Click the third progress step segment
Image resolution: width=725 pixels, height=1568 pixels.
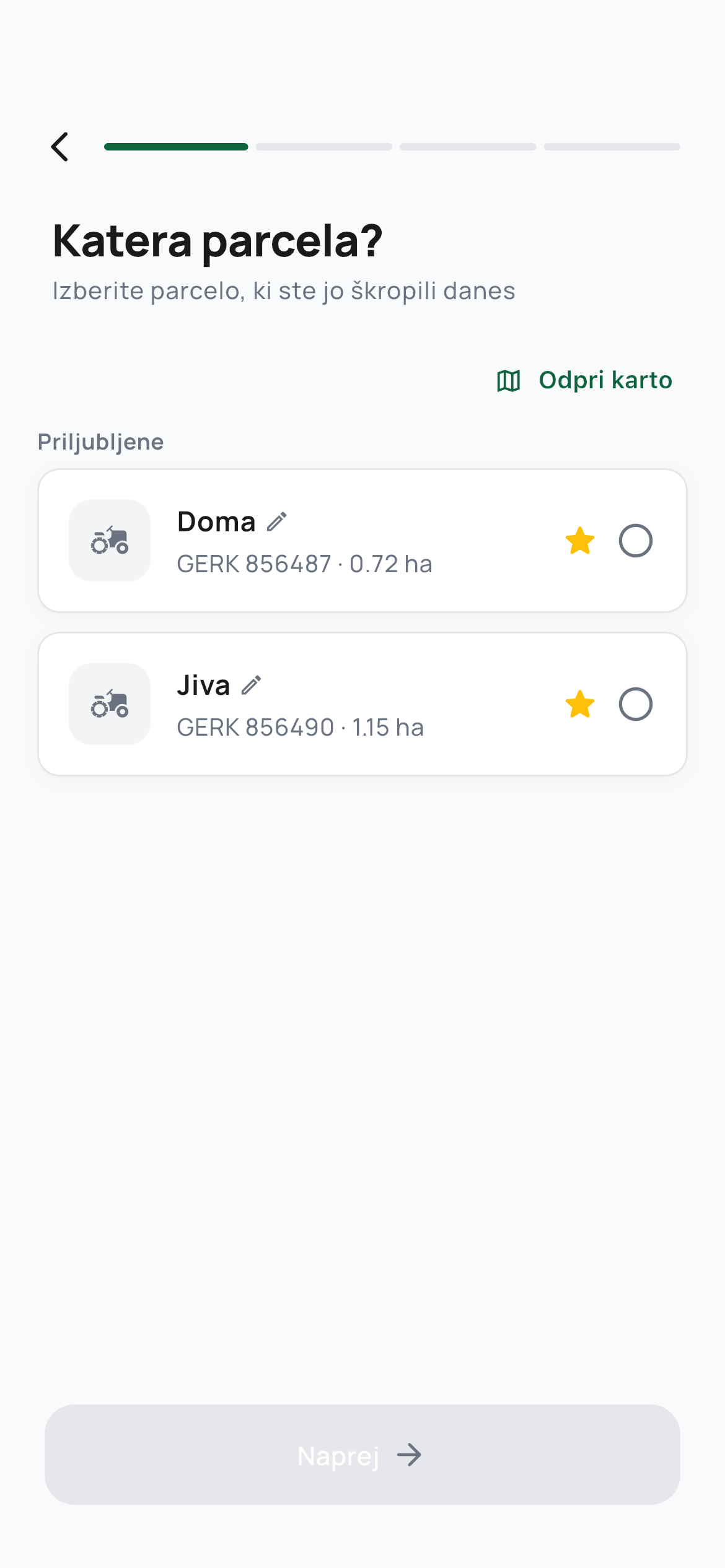coord(468,147)
